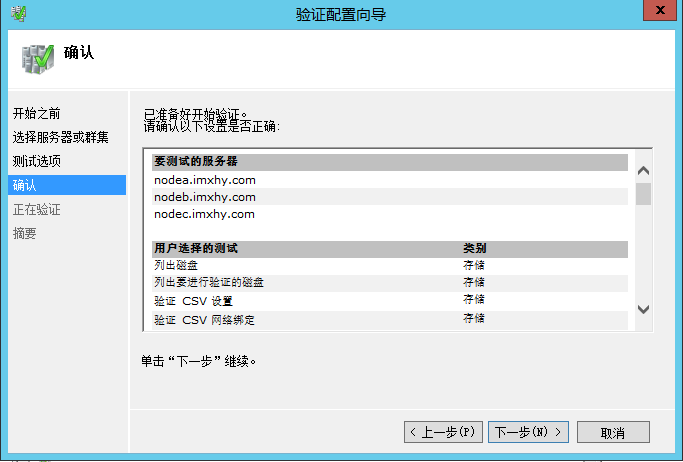Click the 摘要 step

[24, 233]
